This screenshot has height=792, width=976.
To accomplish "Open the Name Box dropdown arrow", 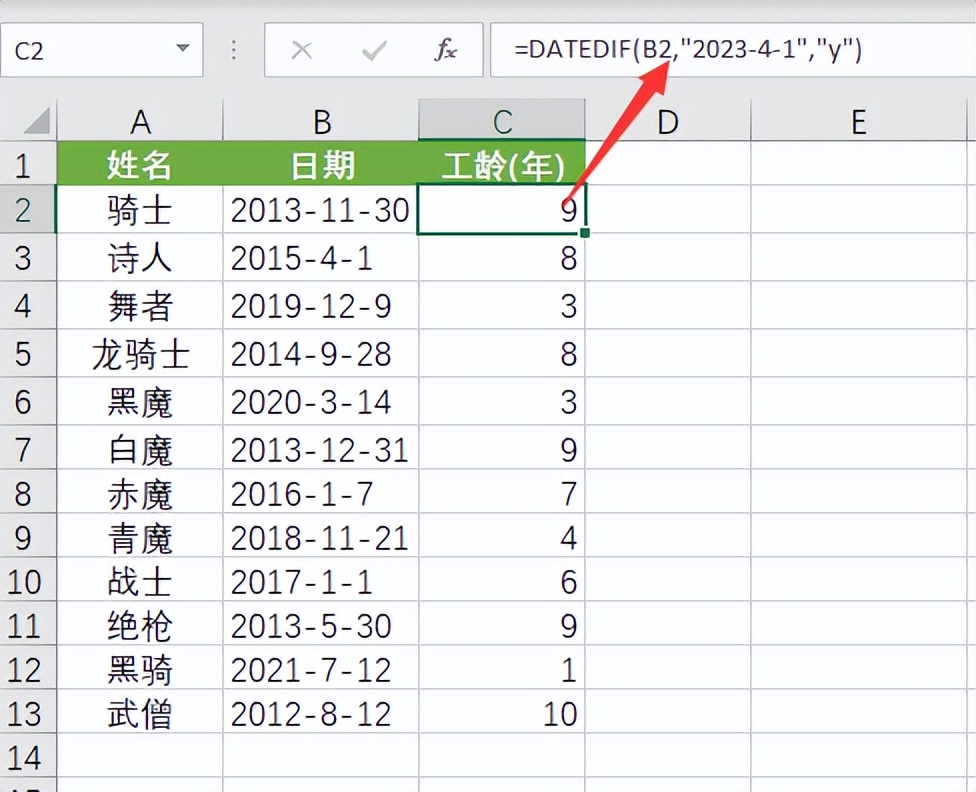I will coord(182,49).
